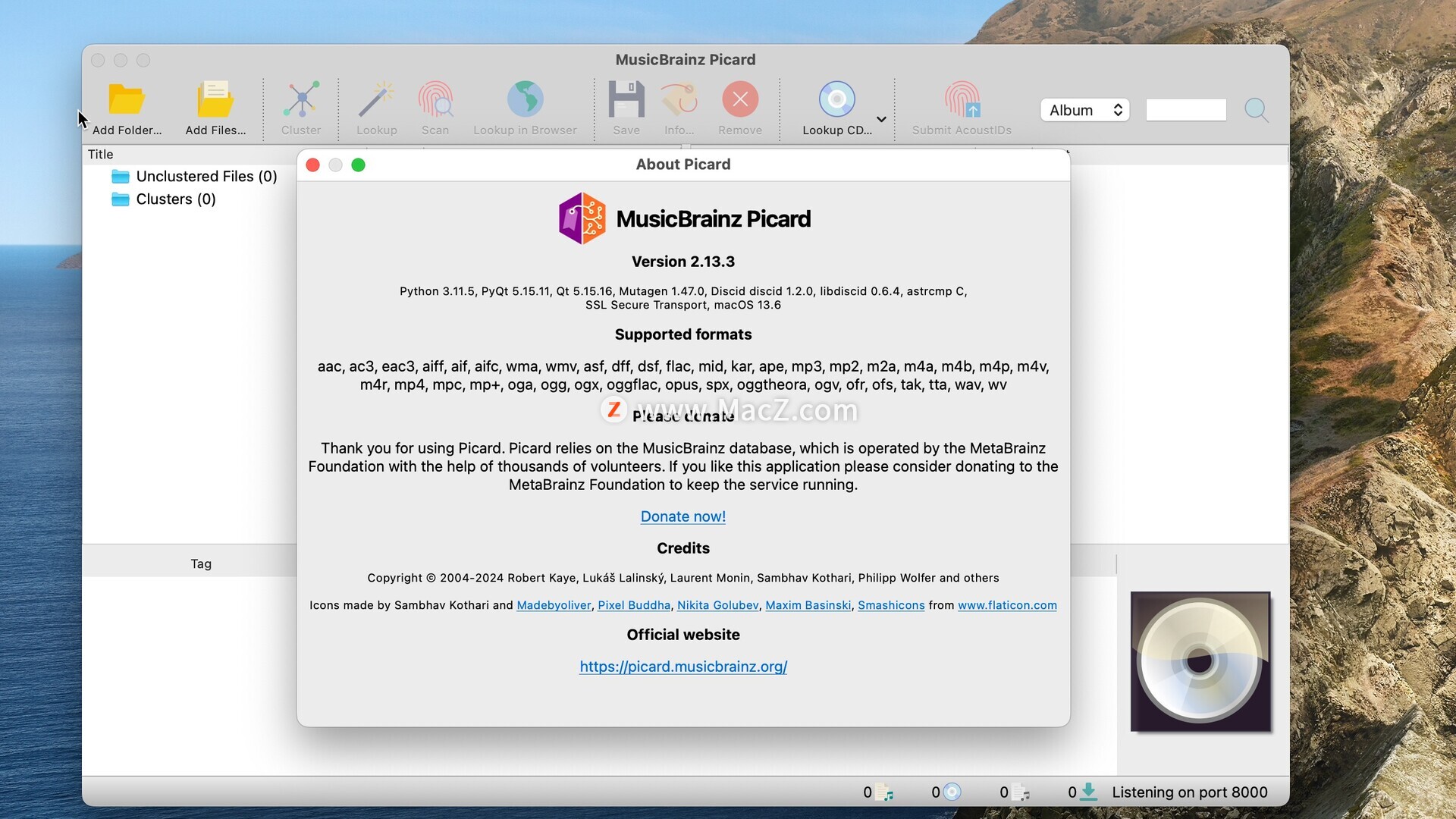Click the files count icon in status bar

tap(884, 792)
